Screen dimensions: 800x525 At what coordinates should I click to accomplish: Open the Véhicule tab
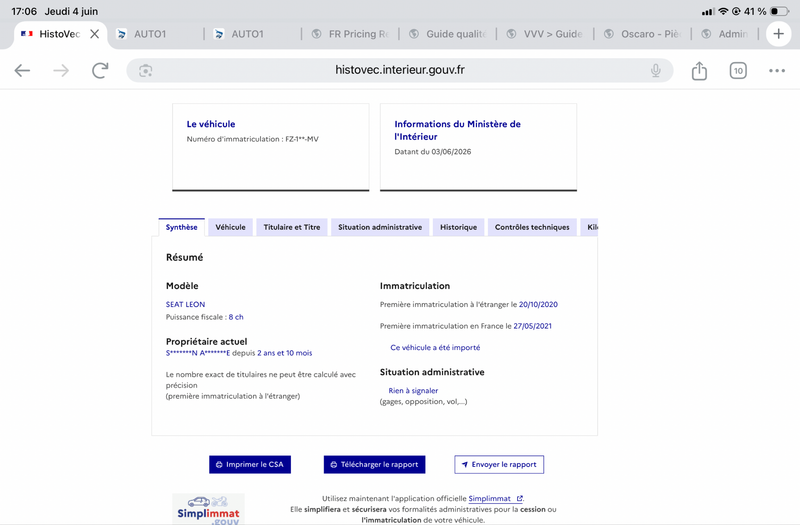[x=230, y=228]
